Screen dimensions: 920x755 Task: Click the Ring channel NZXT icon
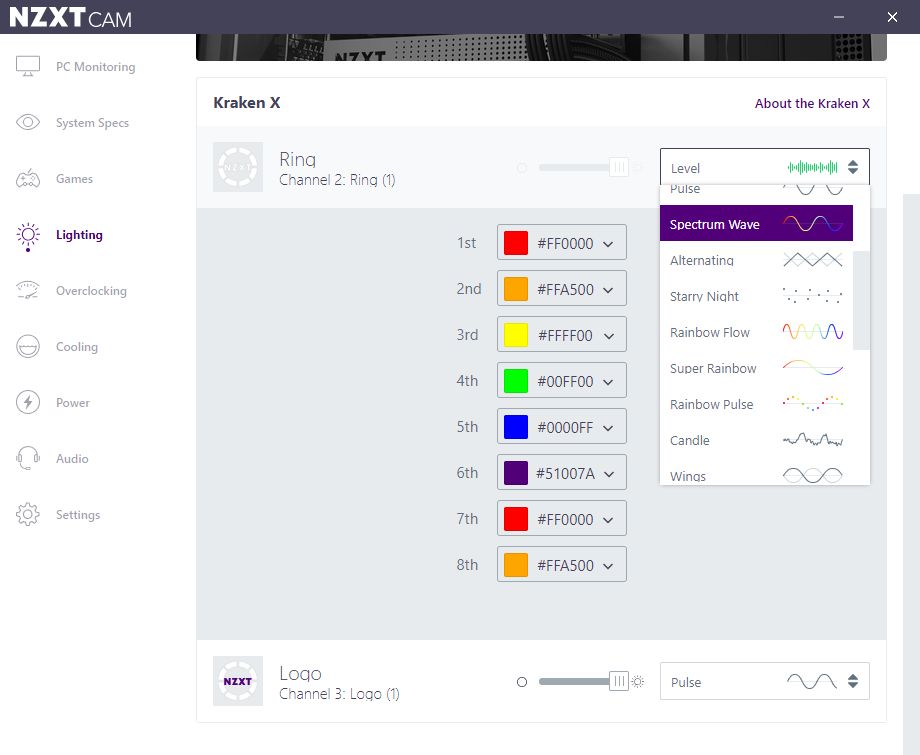pos(238,167)
